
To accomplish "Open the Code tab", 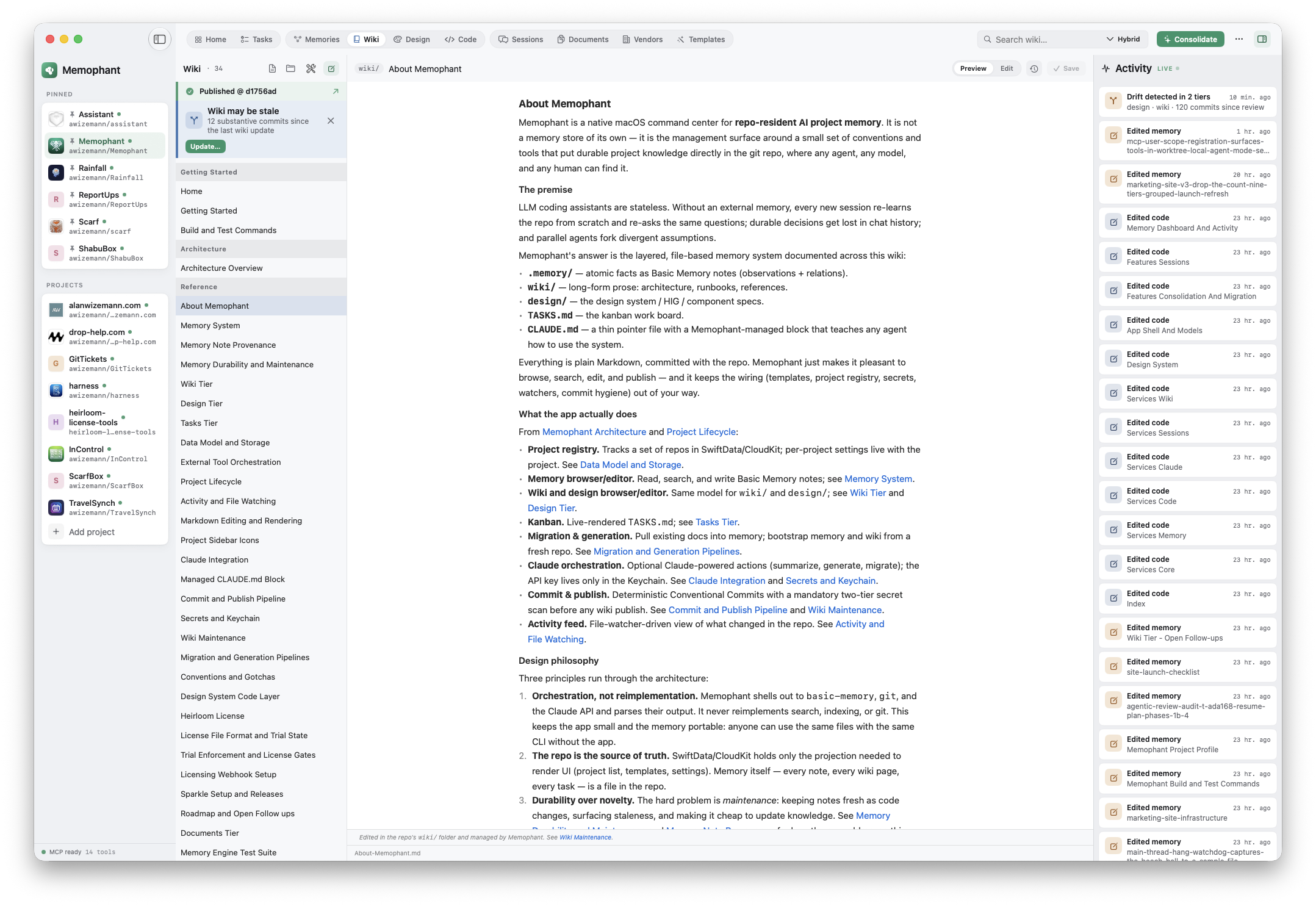I will [461, 39].
